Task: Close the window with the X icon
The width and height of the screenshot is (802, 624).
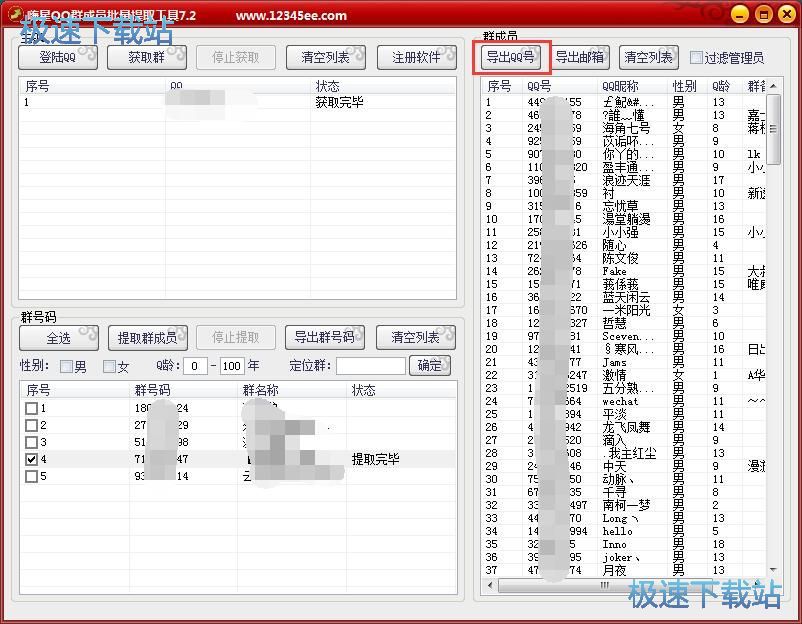Action: (x=787, y=14)
